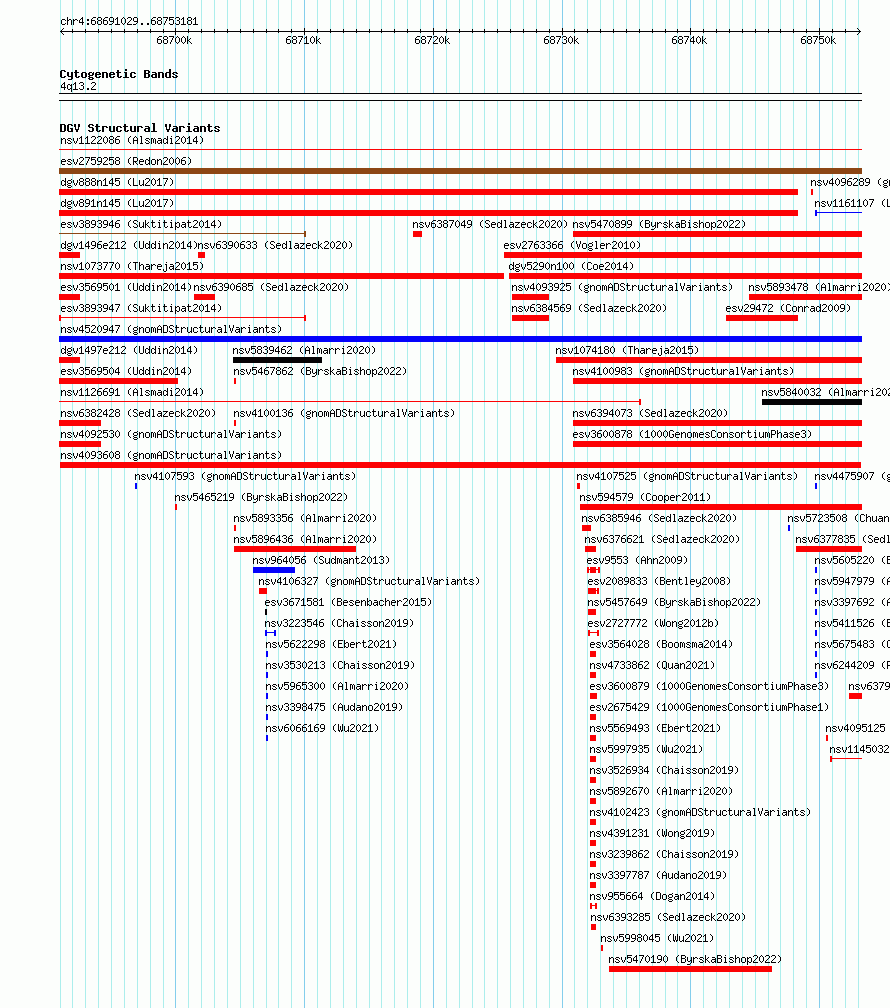This screenshot has width=890, height=1008.
Task: Open the esv2759258 (Redon2006) variant label
Action: pos(126,161)
